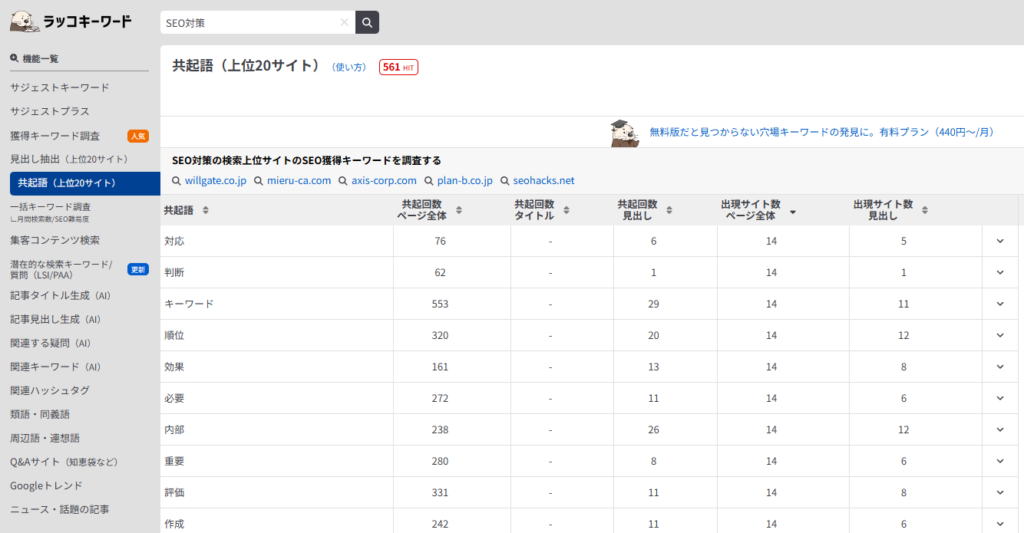Open the mieru-ca.com link
The height and width of the screenshot is (533, 1024).
[299, 181]
